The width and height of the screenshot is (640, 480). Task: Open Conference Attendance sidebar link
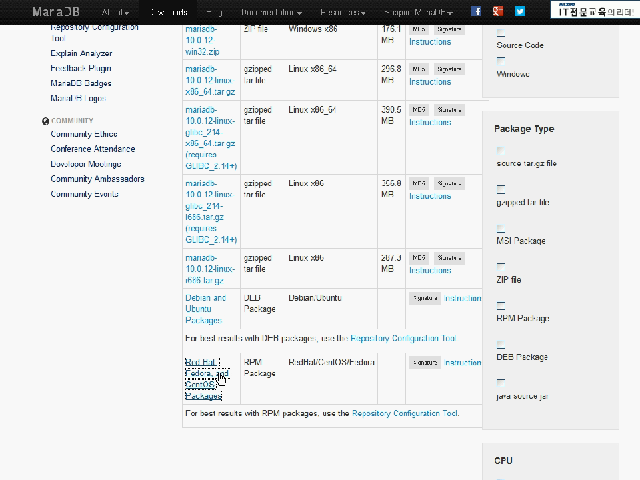pyautogui.click(x=93, y=149)
